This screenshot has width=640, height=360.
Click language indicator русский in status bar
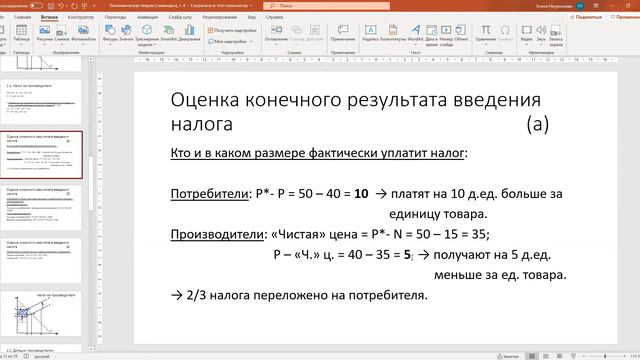(41, 356)
